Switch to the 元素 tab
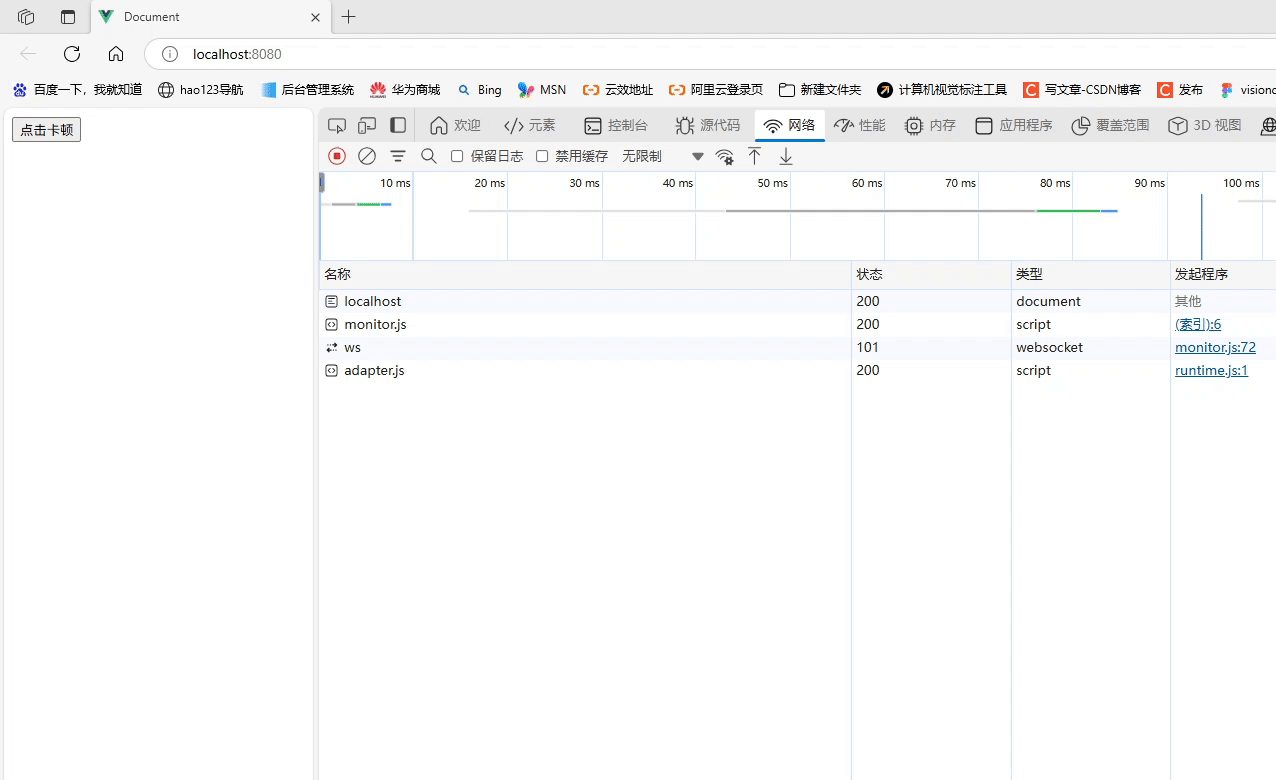1276x780 pixels. (x=530, y=126)
